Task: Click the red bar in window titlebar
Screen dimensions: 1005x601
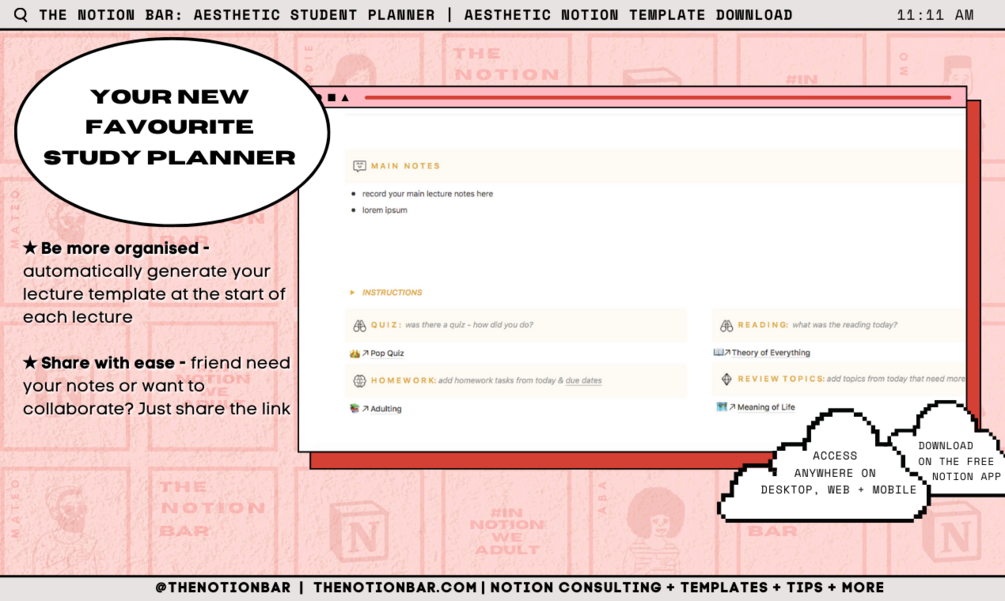Action: click(x=658, y=97)
